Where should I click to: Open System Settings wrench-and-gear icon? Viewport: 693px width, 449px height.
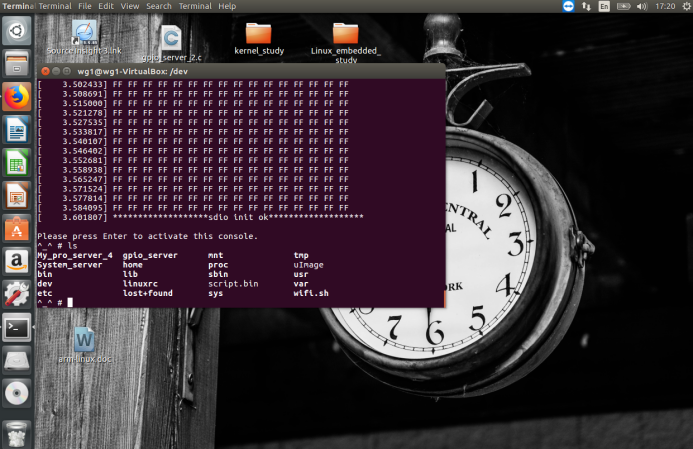point(17,294)
